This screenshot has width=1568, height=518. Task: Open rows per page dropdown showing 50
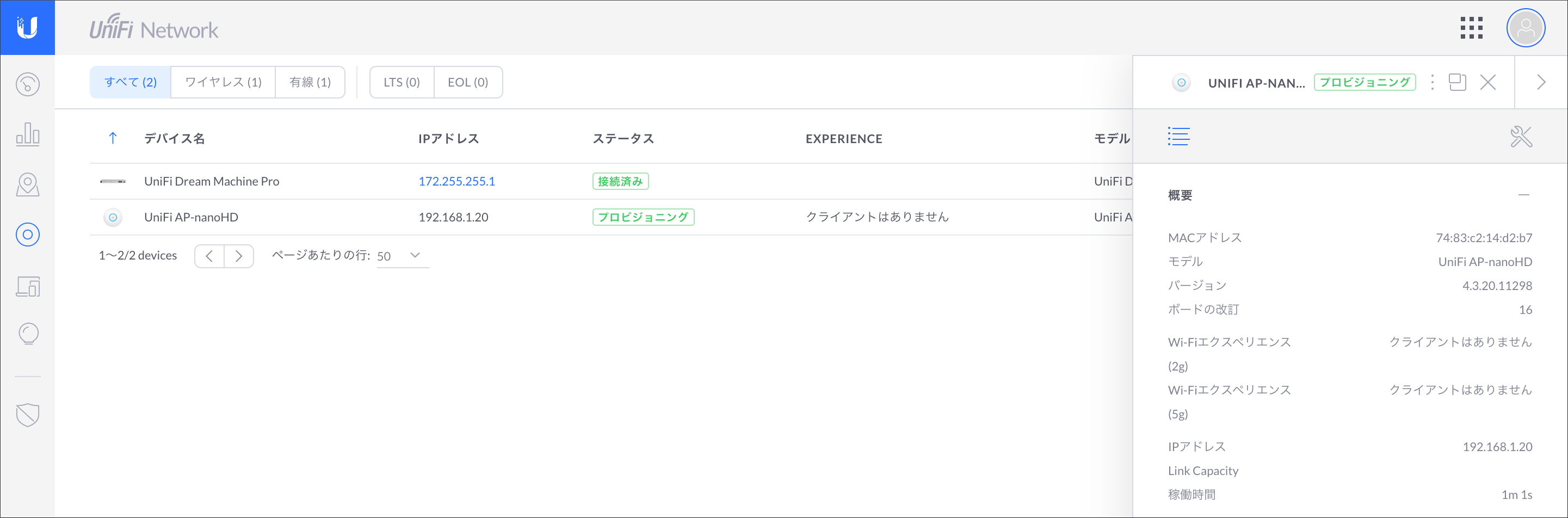point(403,256)
